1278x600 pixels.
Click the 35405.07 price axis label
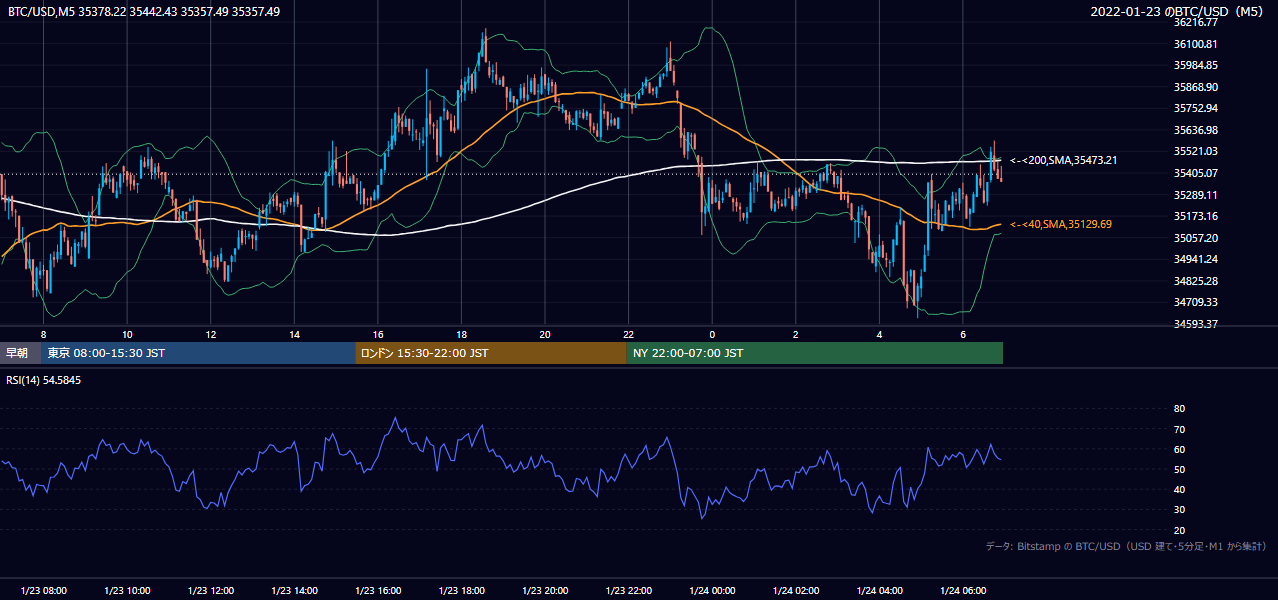pyautogui.click(x=1196, y=173)
